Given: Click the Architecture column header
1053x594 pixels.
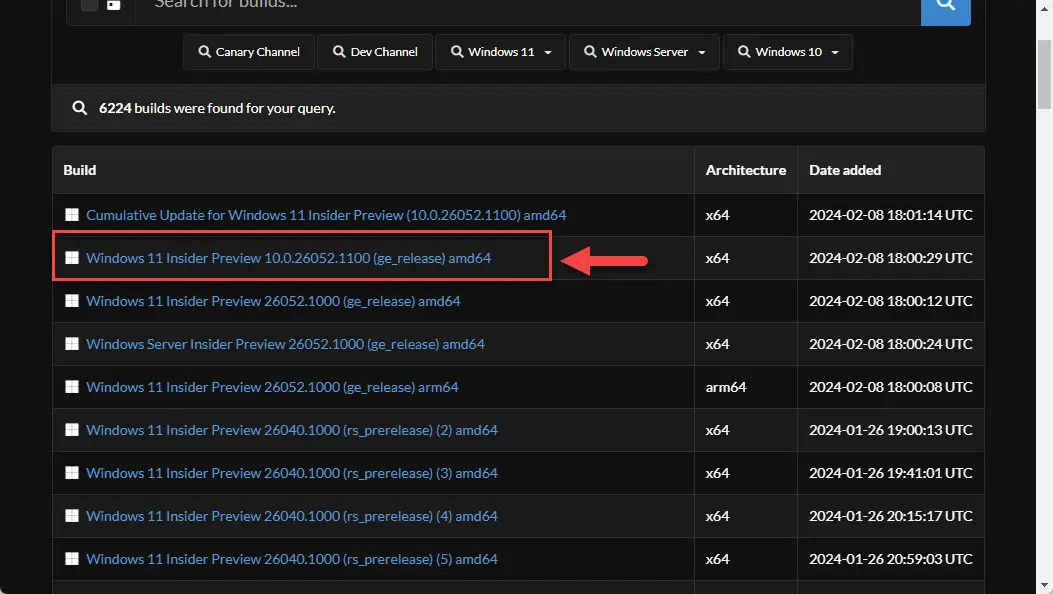Looking at the screenshot, I should tap(745, 170).
